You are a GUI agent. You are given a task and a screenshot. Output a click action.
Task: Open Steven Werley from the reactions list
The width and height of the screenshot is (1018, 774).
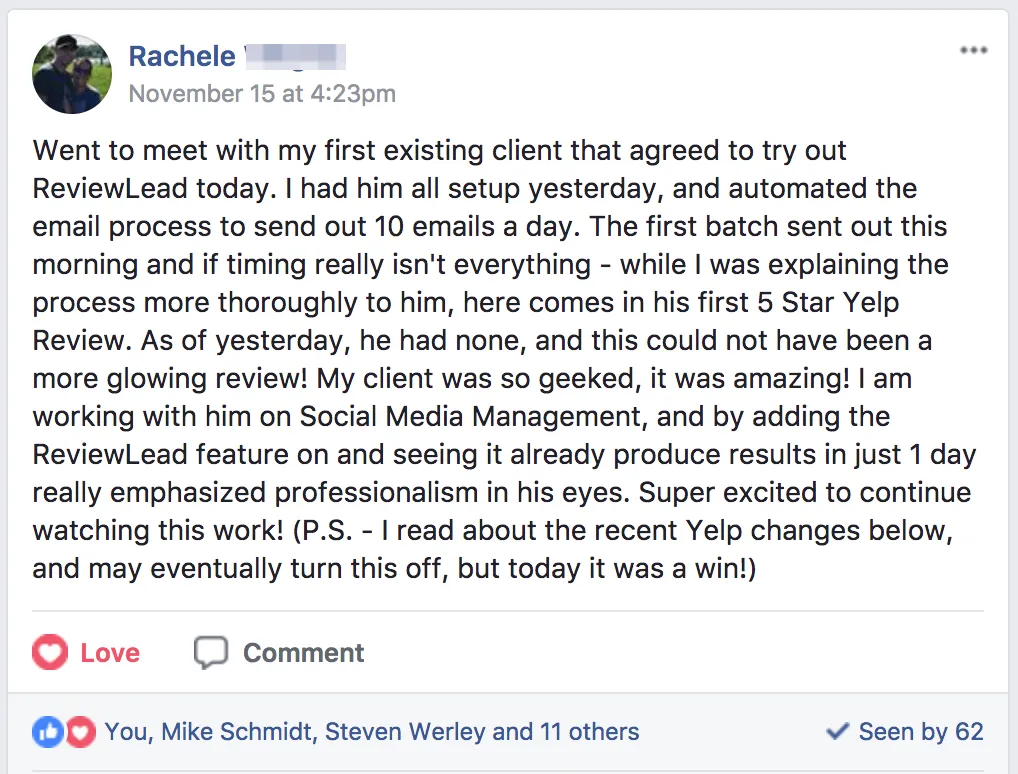[x=404, y=732]
